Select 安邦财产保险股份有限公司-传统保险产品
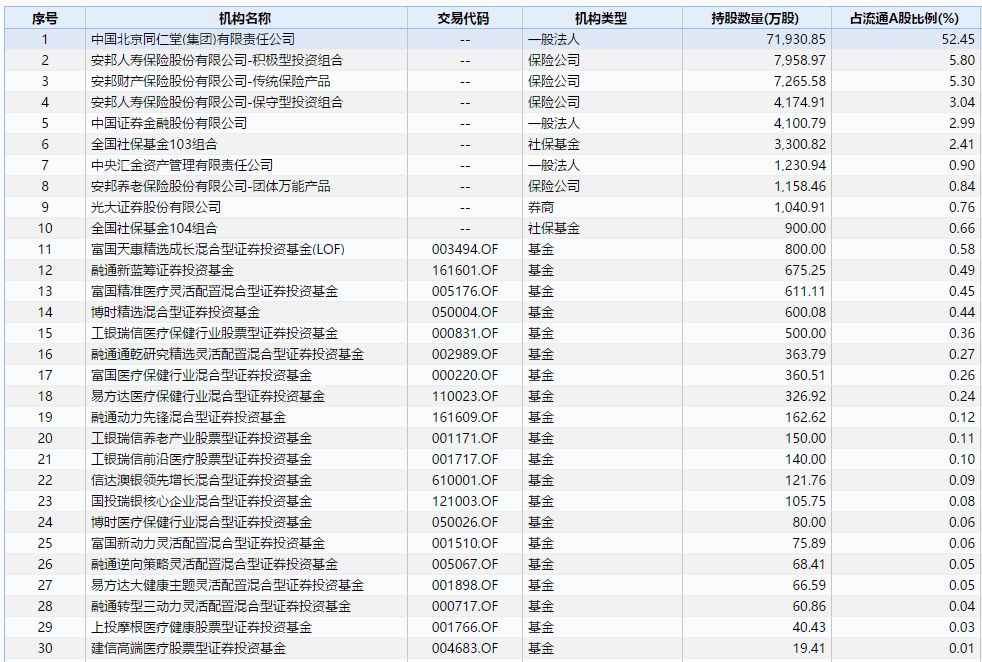The height and width of the screenshot is (662, 982). click(x=210, y=81)
